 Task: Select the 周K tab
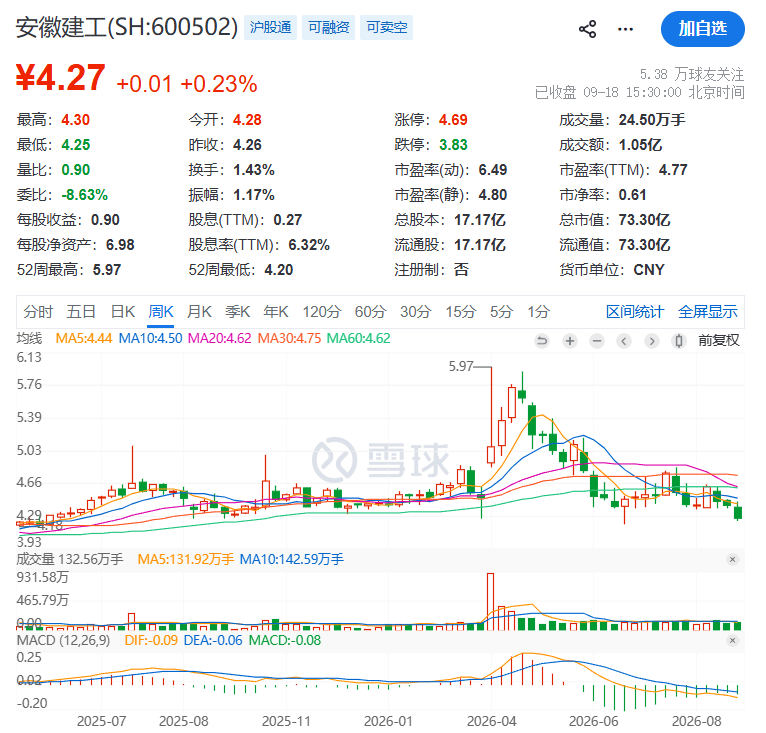click(161, 312)
